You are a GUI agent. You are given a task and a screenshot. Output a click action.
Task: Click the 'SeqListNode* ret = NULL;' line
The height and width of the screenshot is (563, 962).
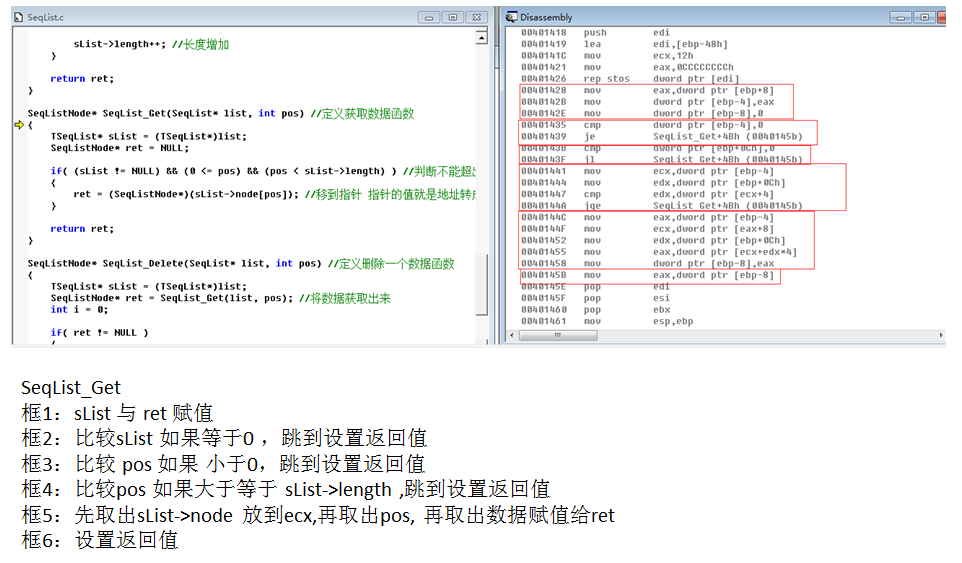pos(120,148)
